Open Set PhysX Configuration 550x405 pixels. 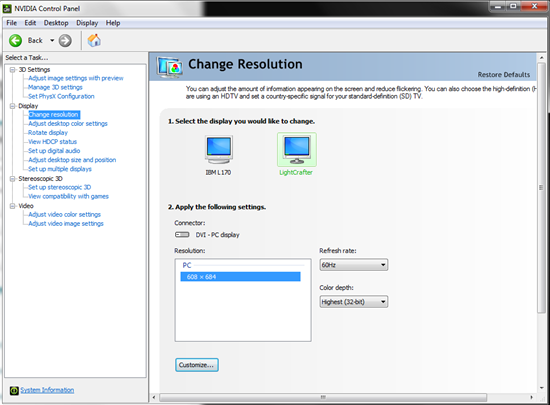61,96
